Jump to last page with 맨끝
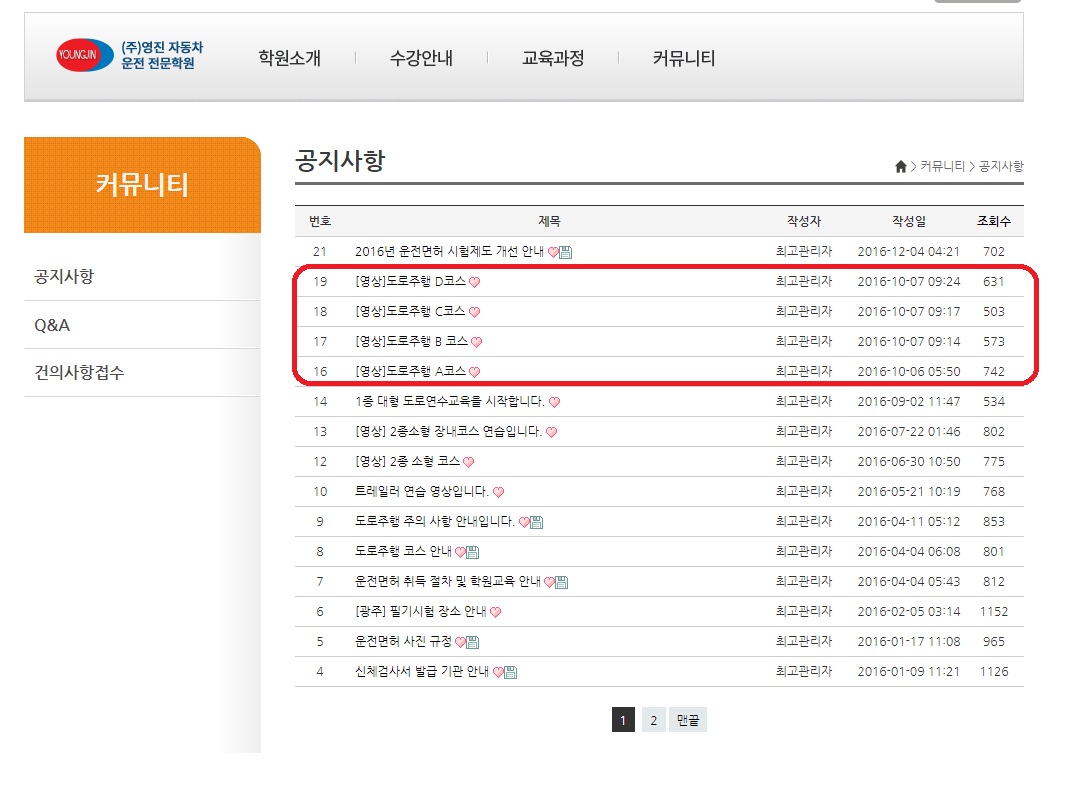Viewport: 1069px width, 803px height. coord(688,720)
